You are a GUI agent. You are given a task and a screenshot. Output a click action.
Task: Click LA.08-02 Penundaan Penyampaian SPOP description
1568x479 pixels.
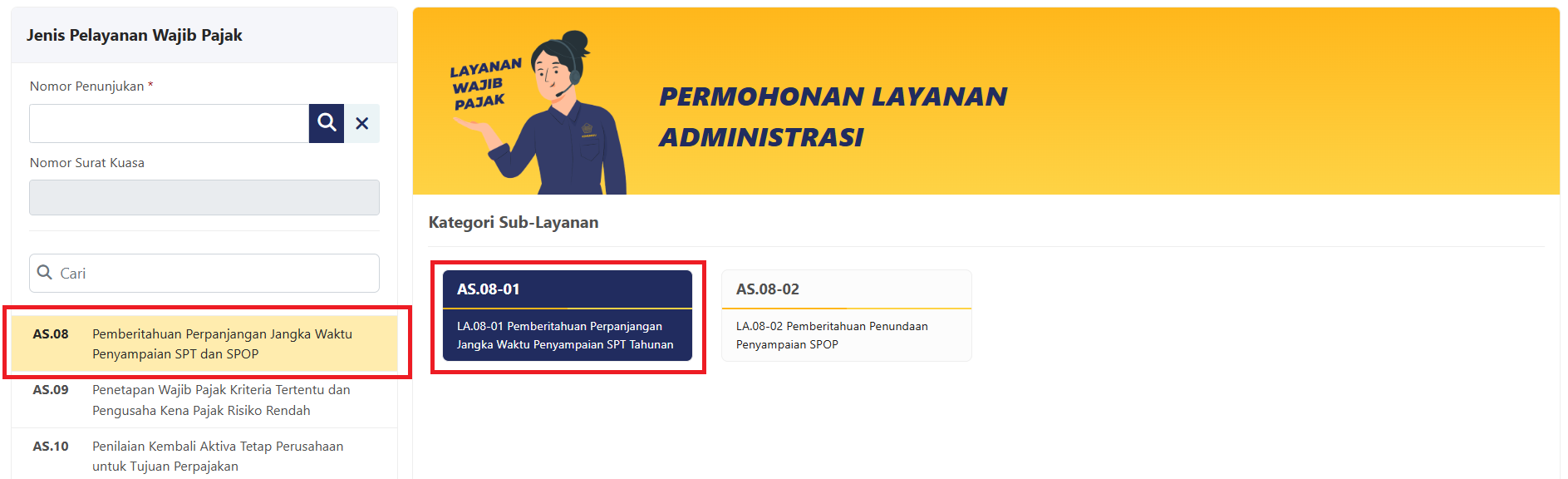click(x=832, y=335)
